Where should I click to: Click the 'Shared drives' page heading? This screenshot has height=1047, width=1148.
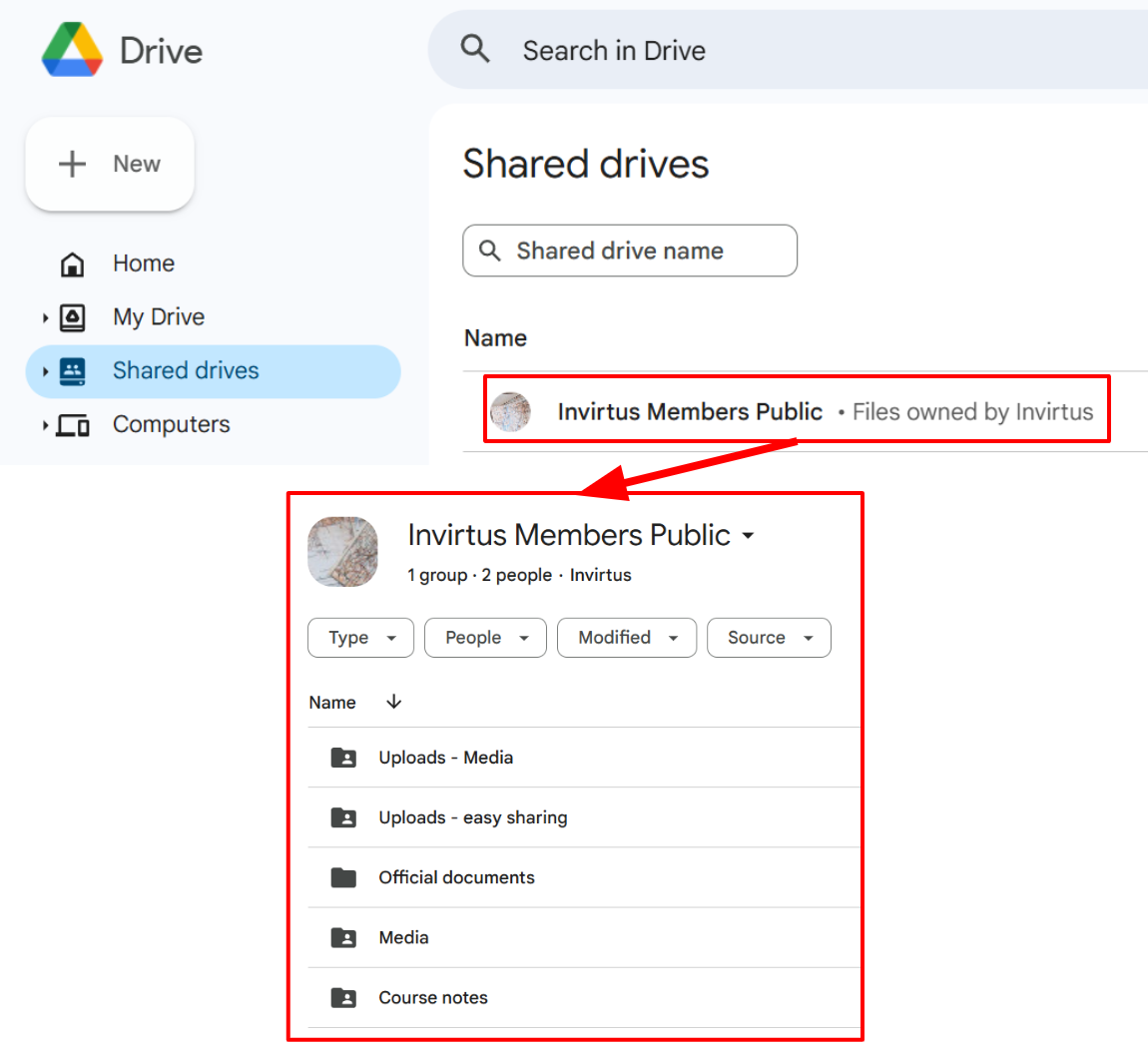click(x=586, y=164)
